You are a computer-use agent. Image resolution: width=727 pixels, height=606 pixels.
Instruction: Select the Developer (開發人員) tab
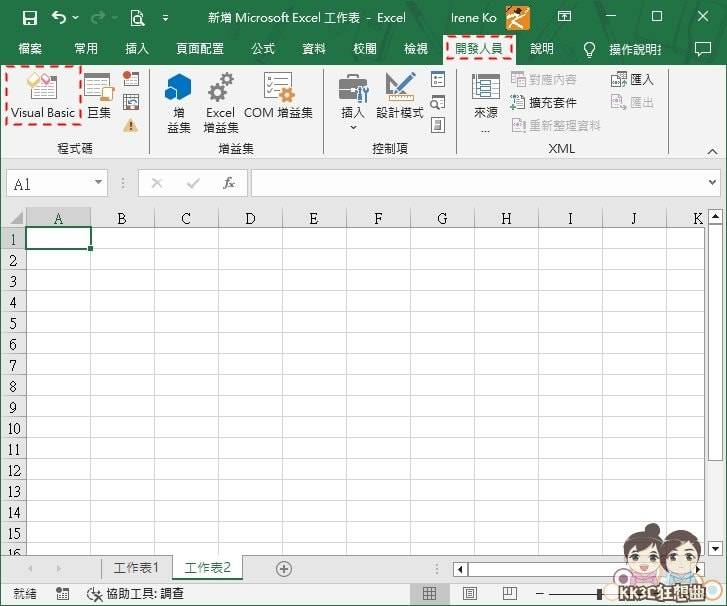point(479,49)
